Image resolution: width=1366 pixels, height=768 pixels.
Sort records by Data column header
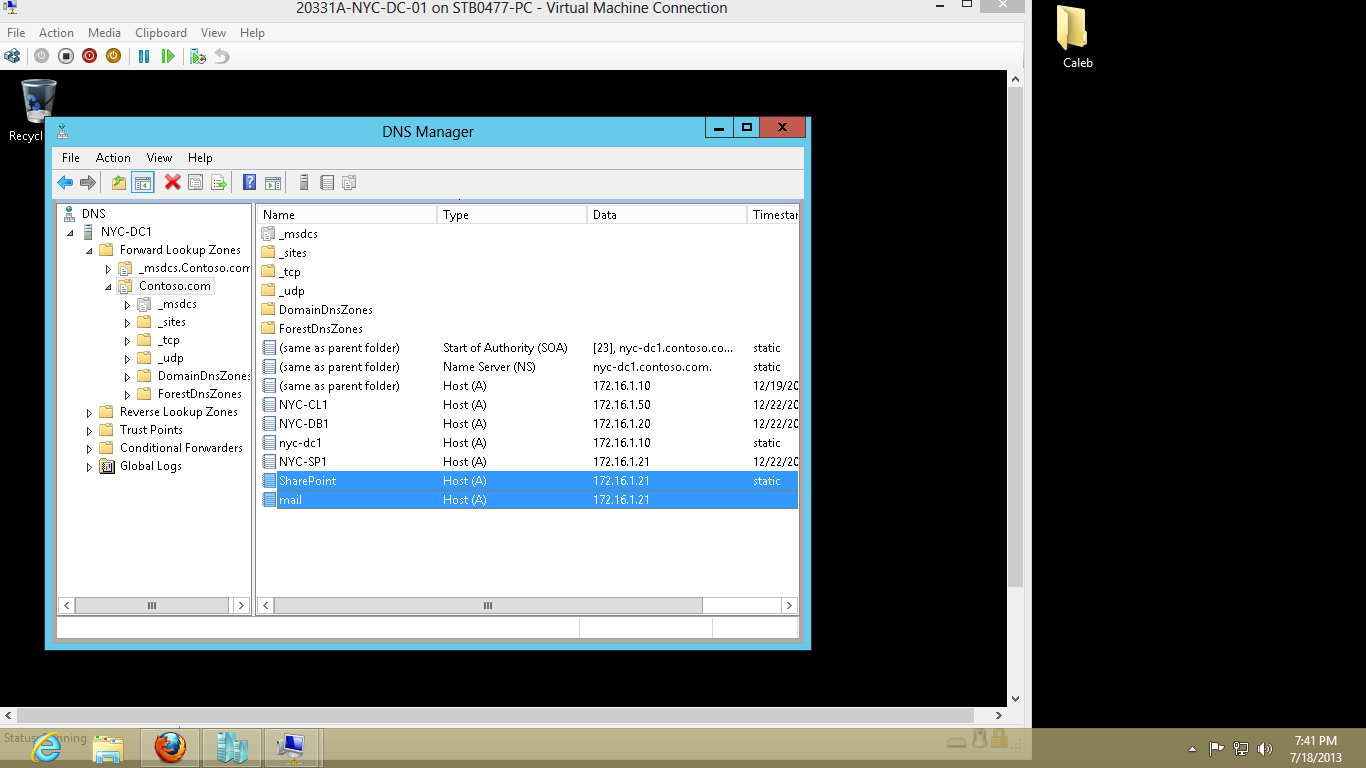[667, 215]
